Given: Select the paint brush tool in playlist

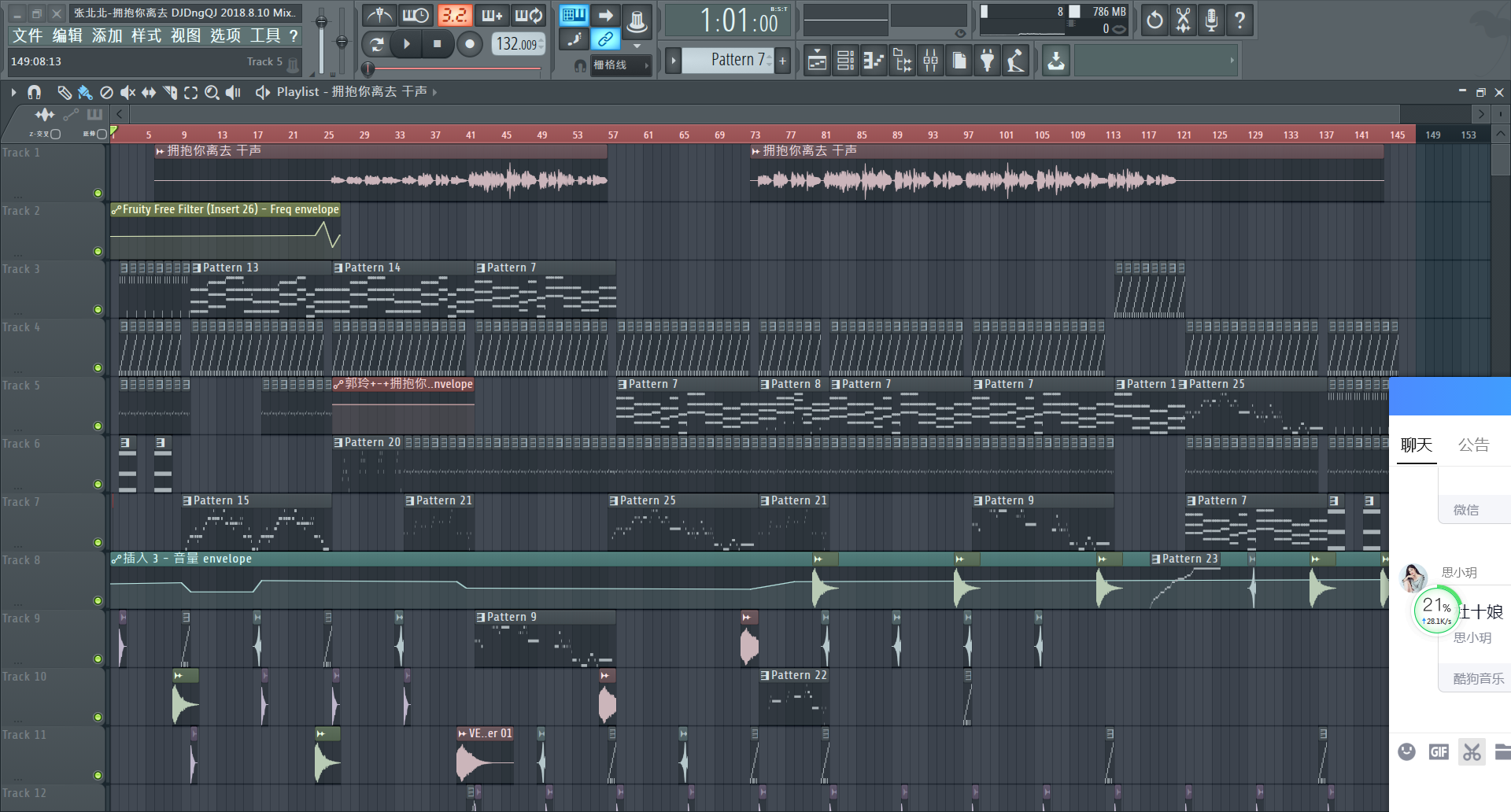Looking at the screenshot, I should [85, 93].
